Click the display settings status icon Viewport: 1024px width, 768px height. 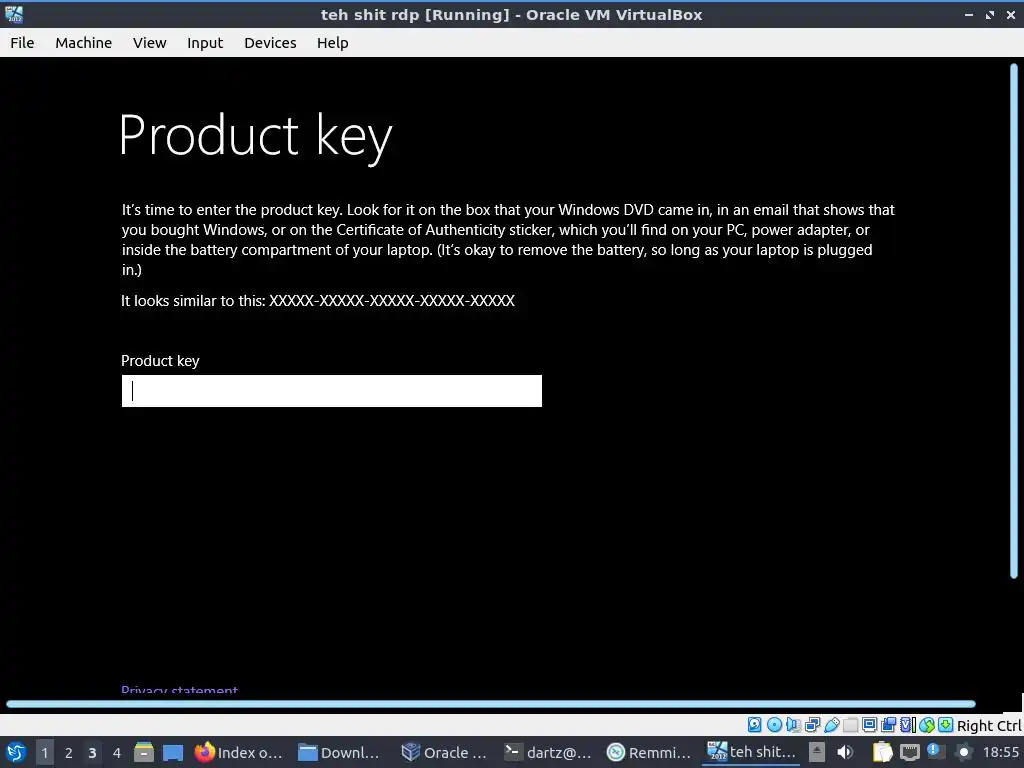pos(869,724)
